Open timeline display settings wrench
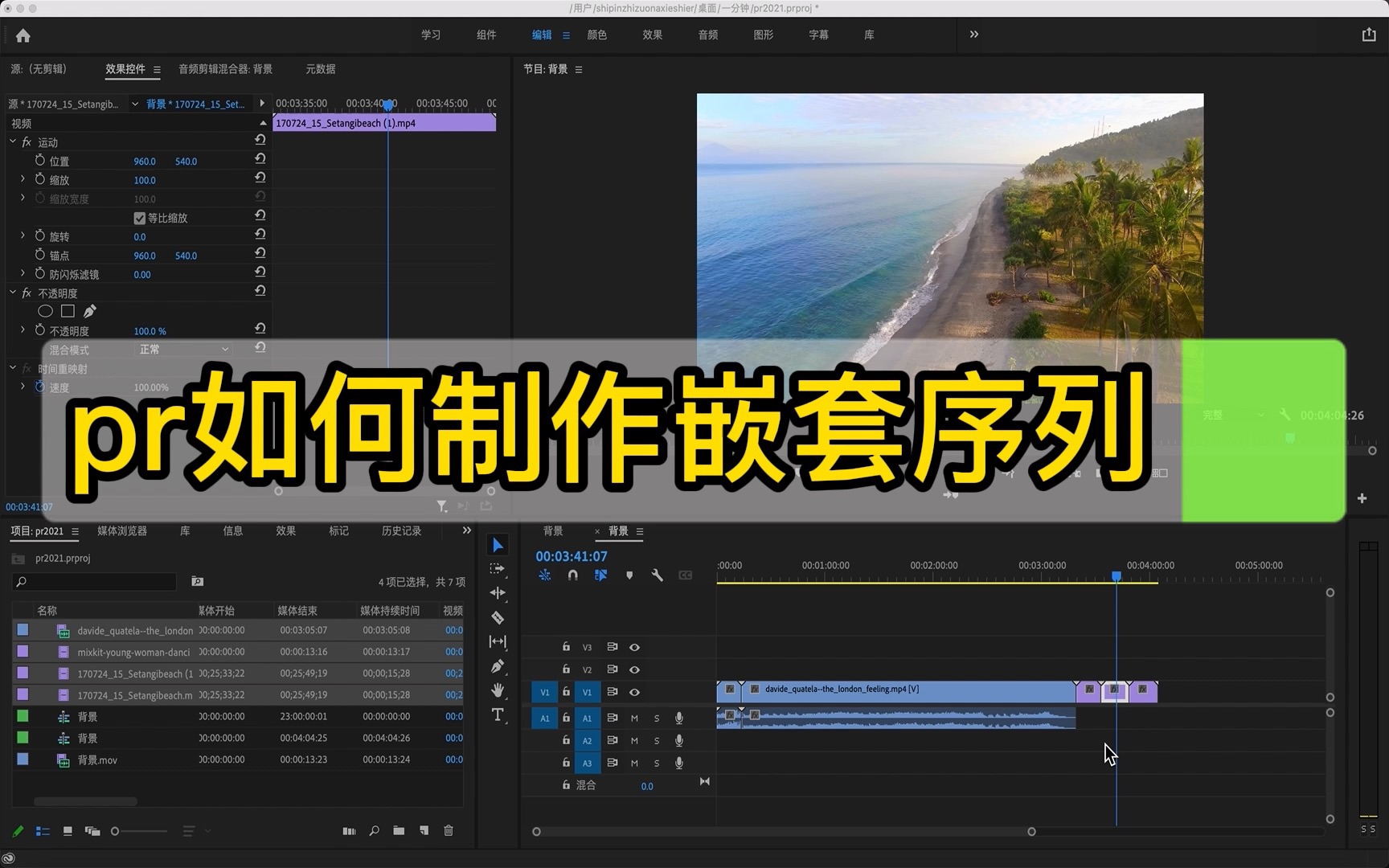 click(x=658, y=575)
